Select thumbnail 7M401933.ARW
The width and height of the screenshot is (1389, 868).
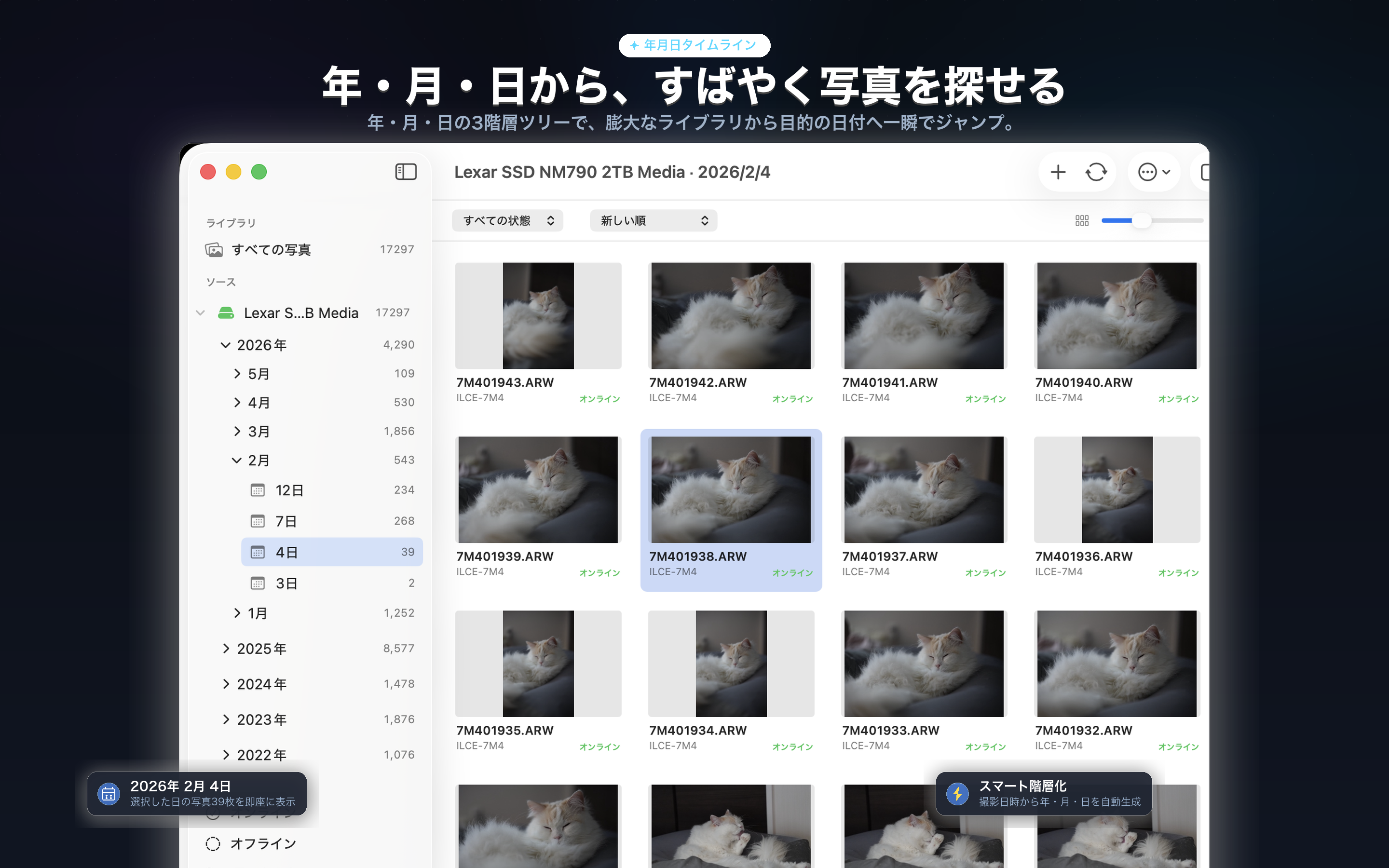[x=924, y=664]
